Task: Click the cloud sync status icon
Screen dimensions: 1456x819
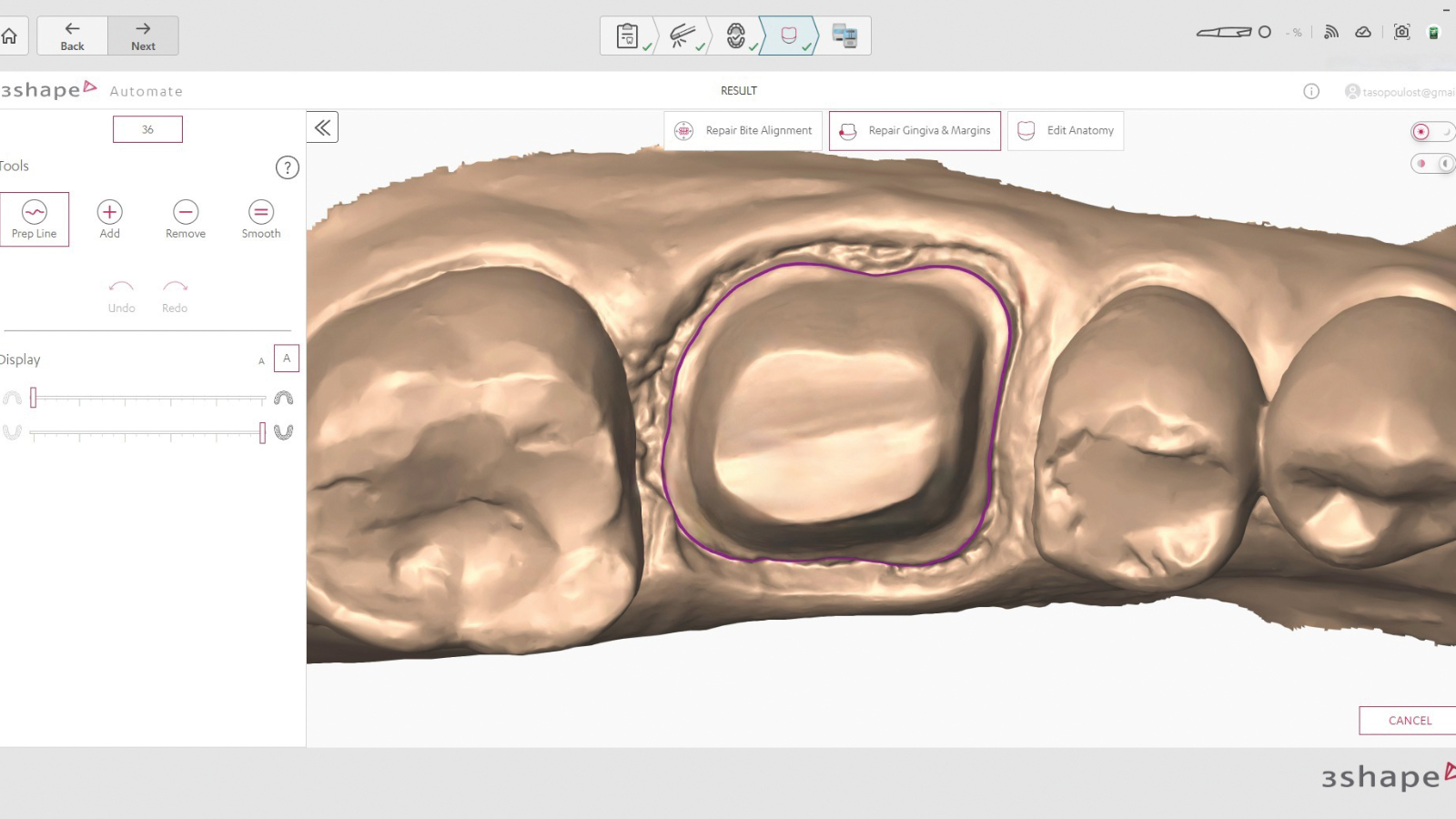Action: [1363, 33]
